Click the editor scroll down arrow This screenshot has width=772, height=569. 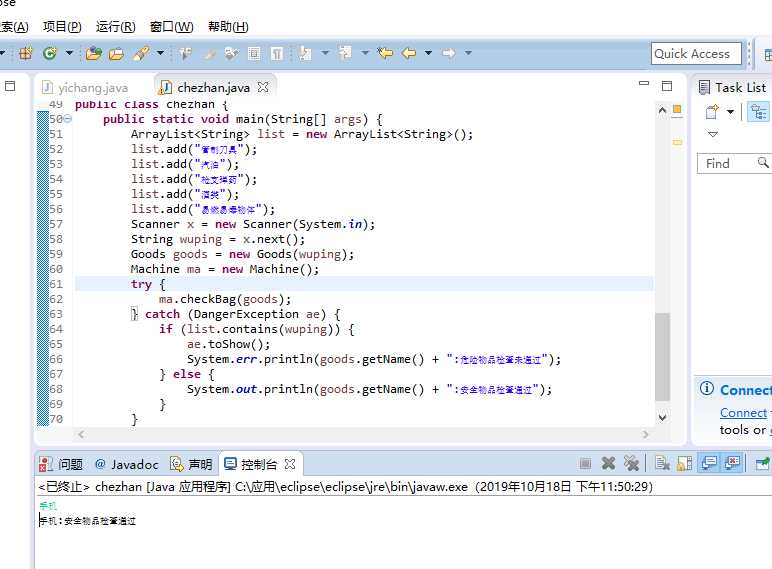click(x=663, y=417)
